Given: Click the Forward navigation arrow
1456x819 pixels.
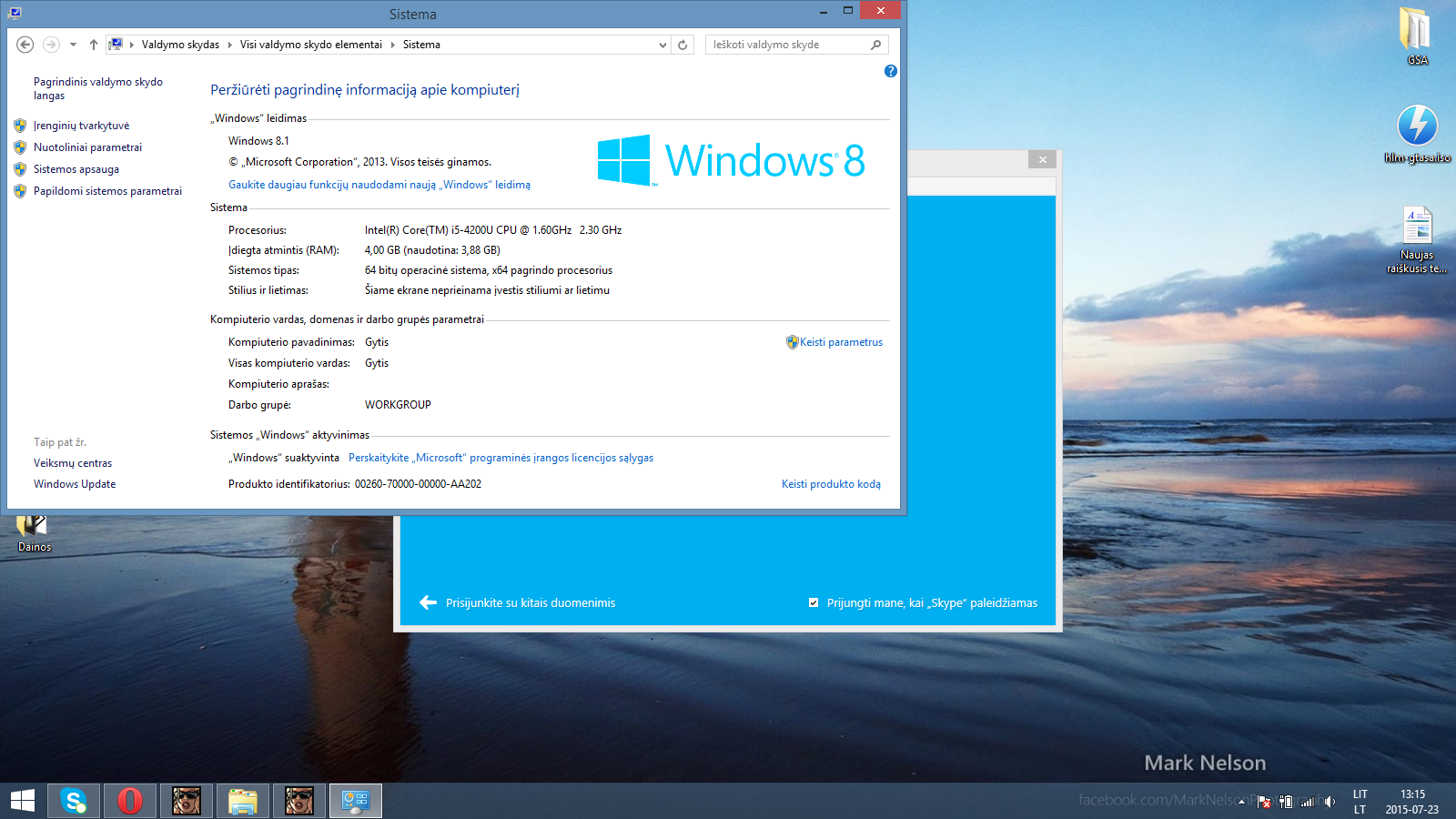Looking at the screenshot, I should click(x=51, y=45).
